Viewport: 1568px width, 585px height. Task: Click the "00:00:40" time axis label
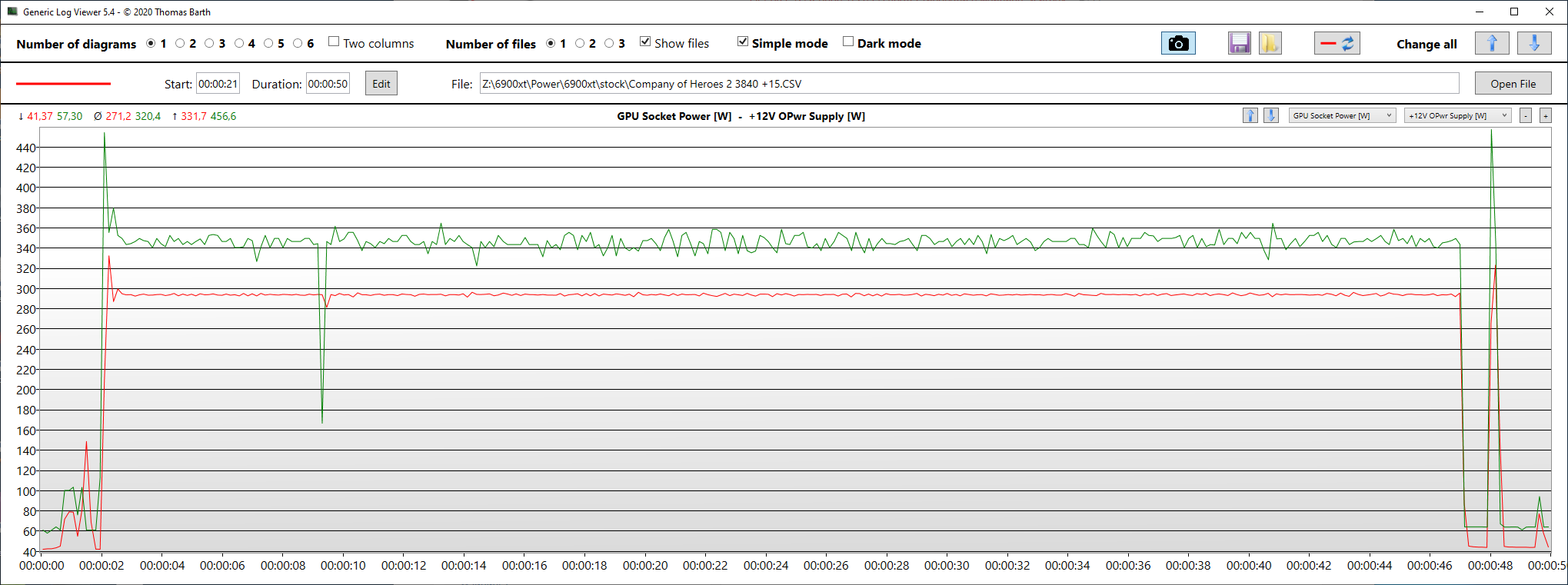[1249, 566]
